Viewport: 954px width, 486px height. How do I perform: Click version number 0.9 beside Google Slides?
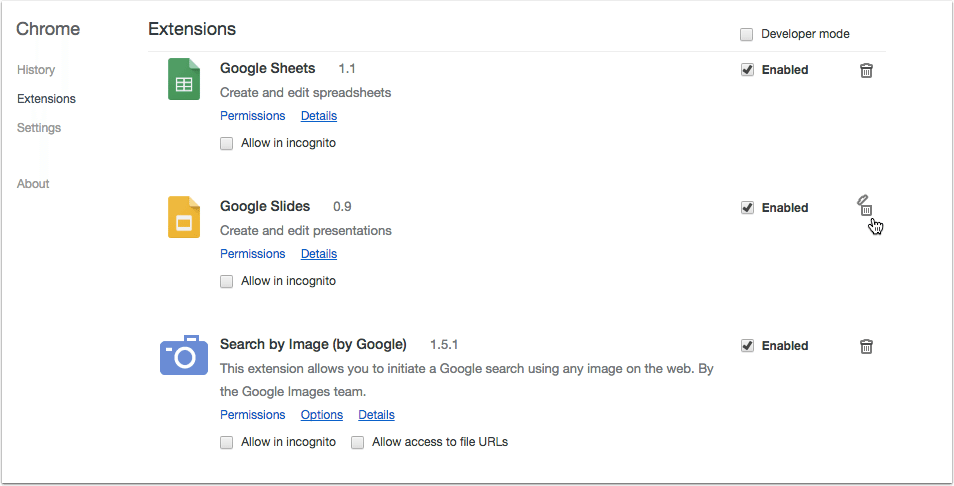click(342, 207)
